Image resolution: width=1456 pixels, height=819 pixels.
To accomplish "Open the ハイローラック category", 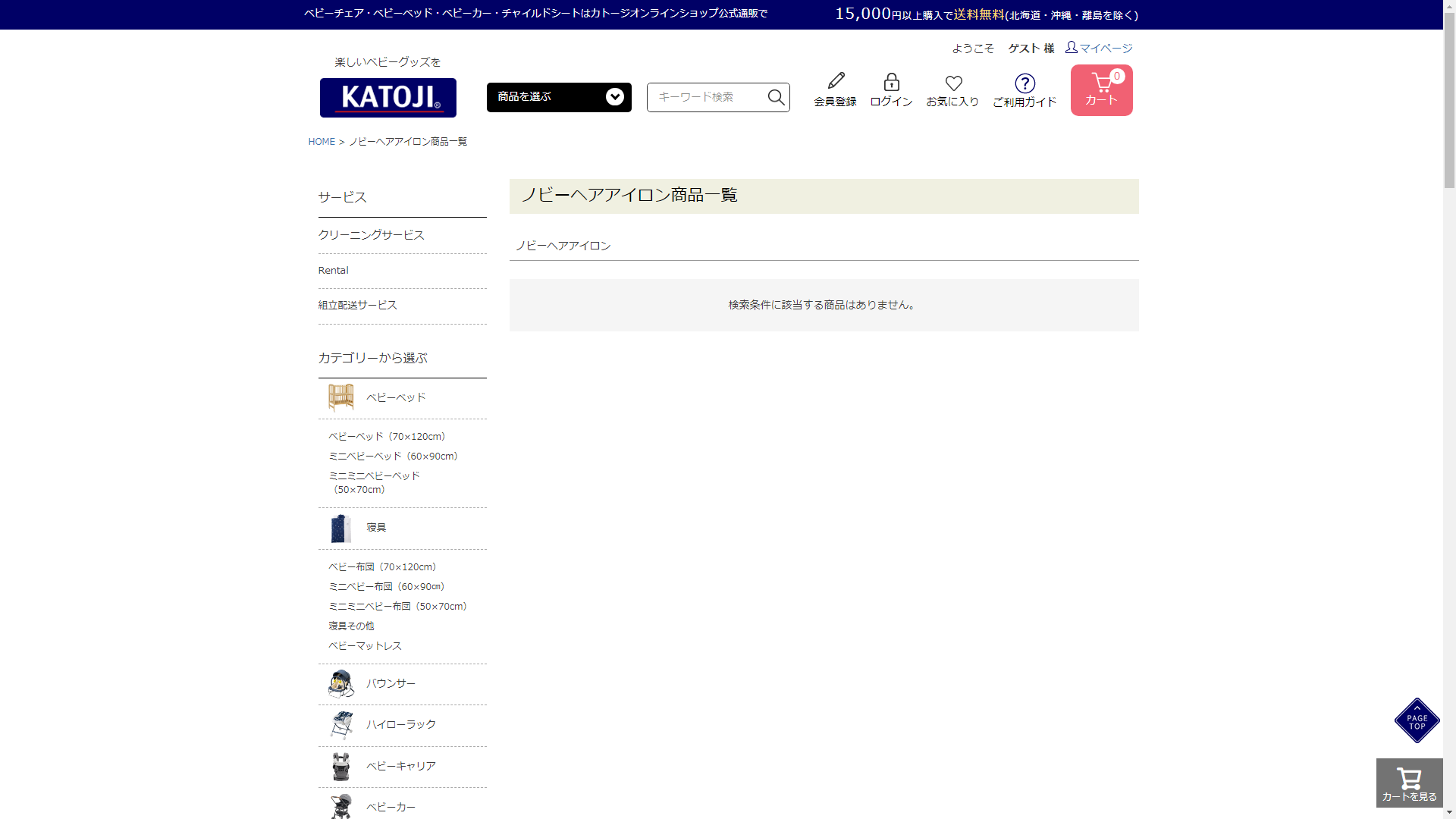I will [400, 724].
